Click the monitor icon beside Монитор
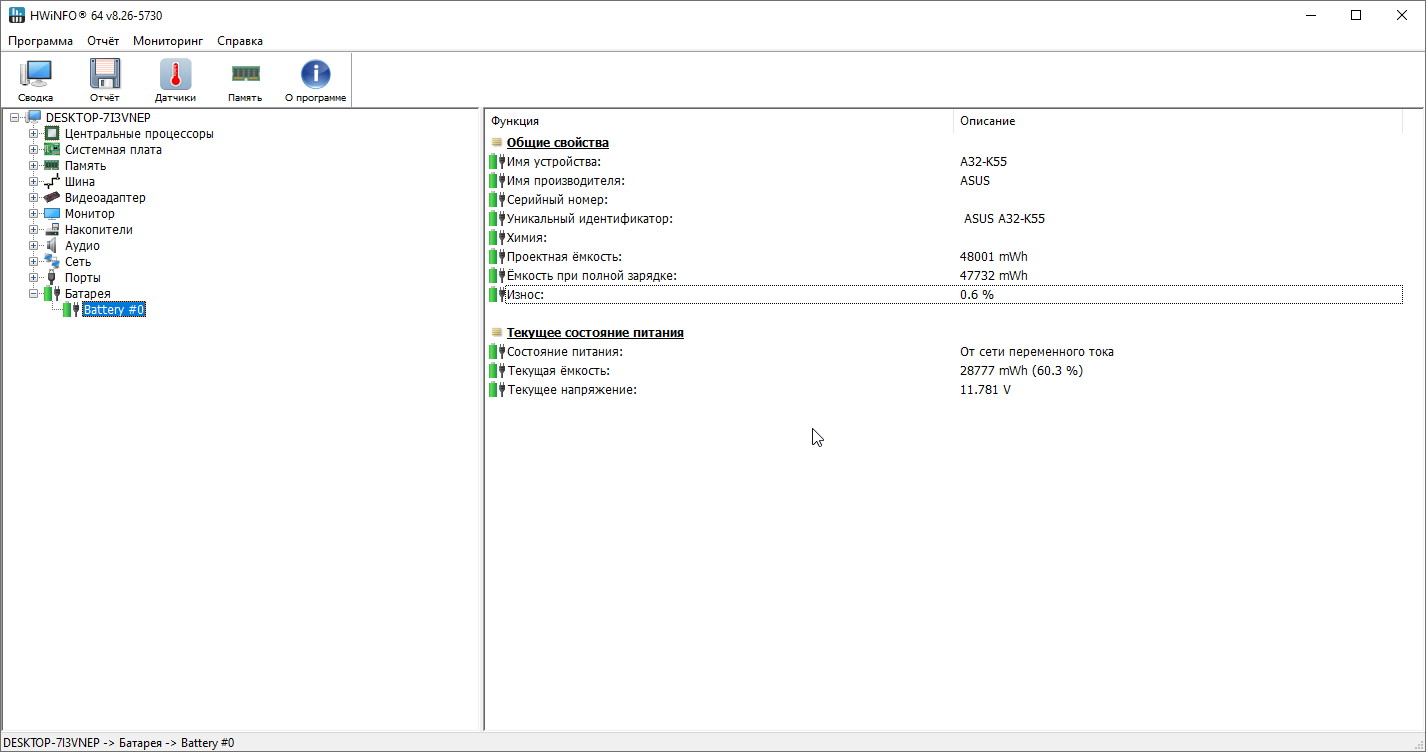This screenshot has width=1426, height=752. [x=52, y=213]
